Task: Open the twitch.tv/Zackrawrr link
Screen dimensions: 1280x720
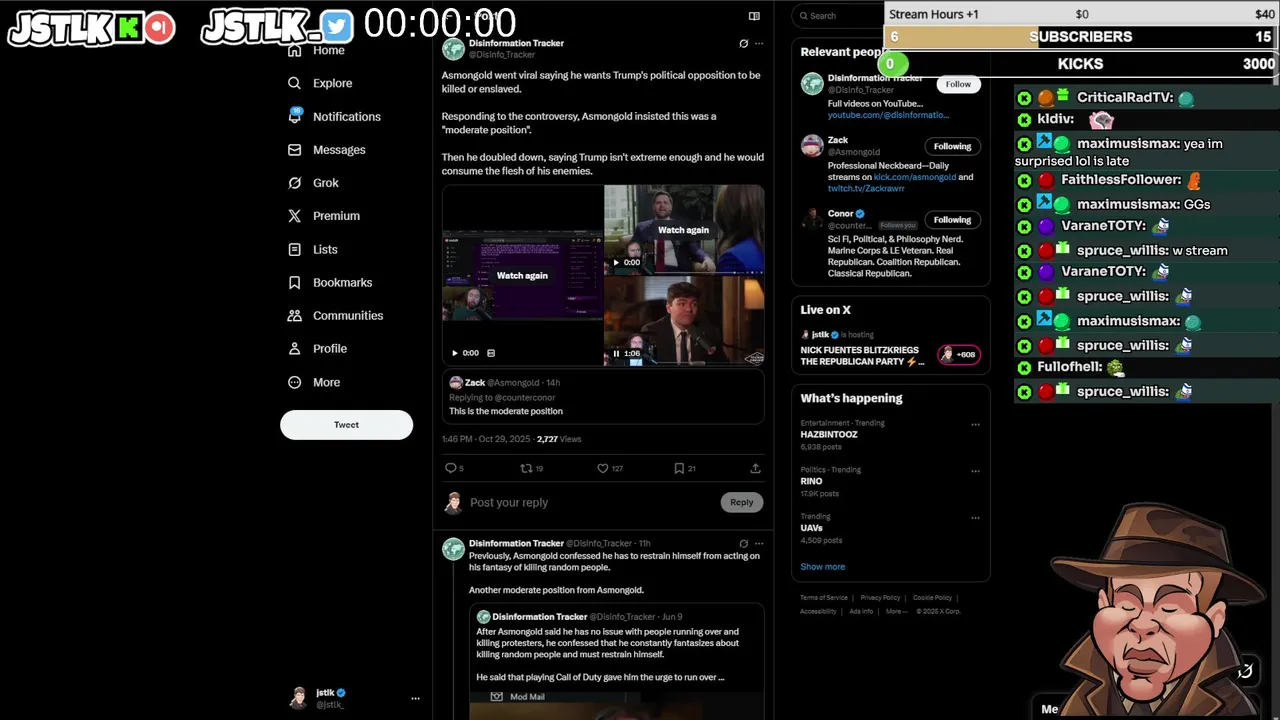Action: (x=866, y=188)
